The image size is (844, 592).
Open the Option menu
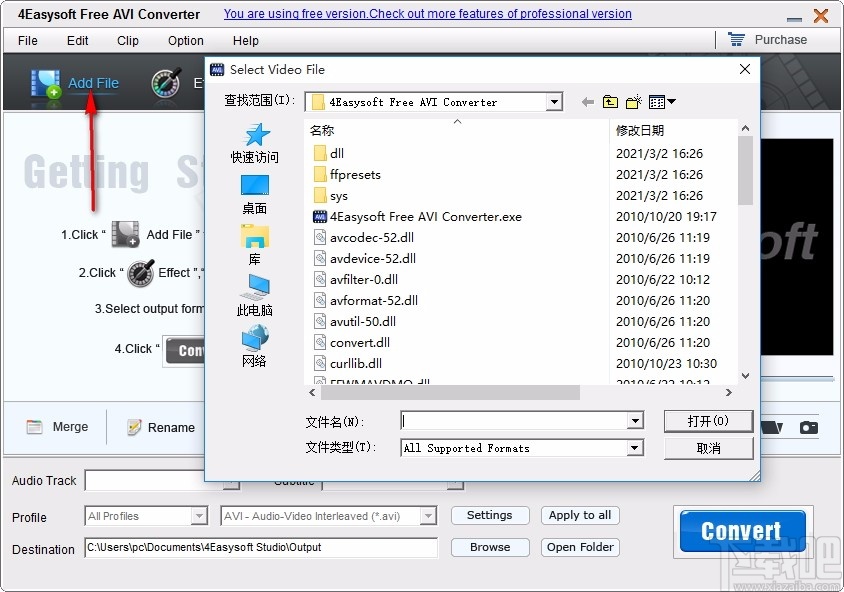click(185, 41)
